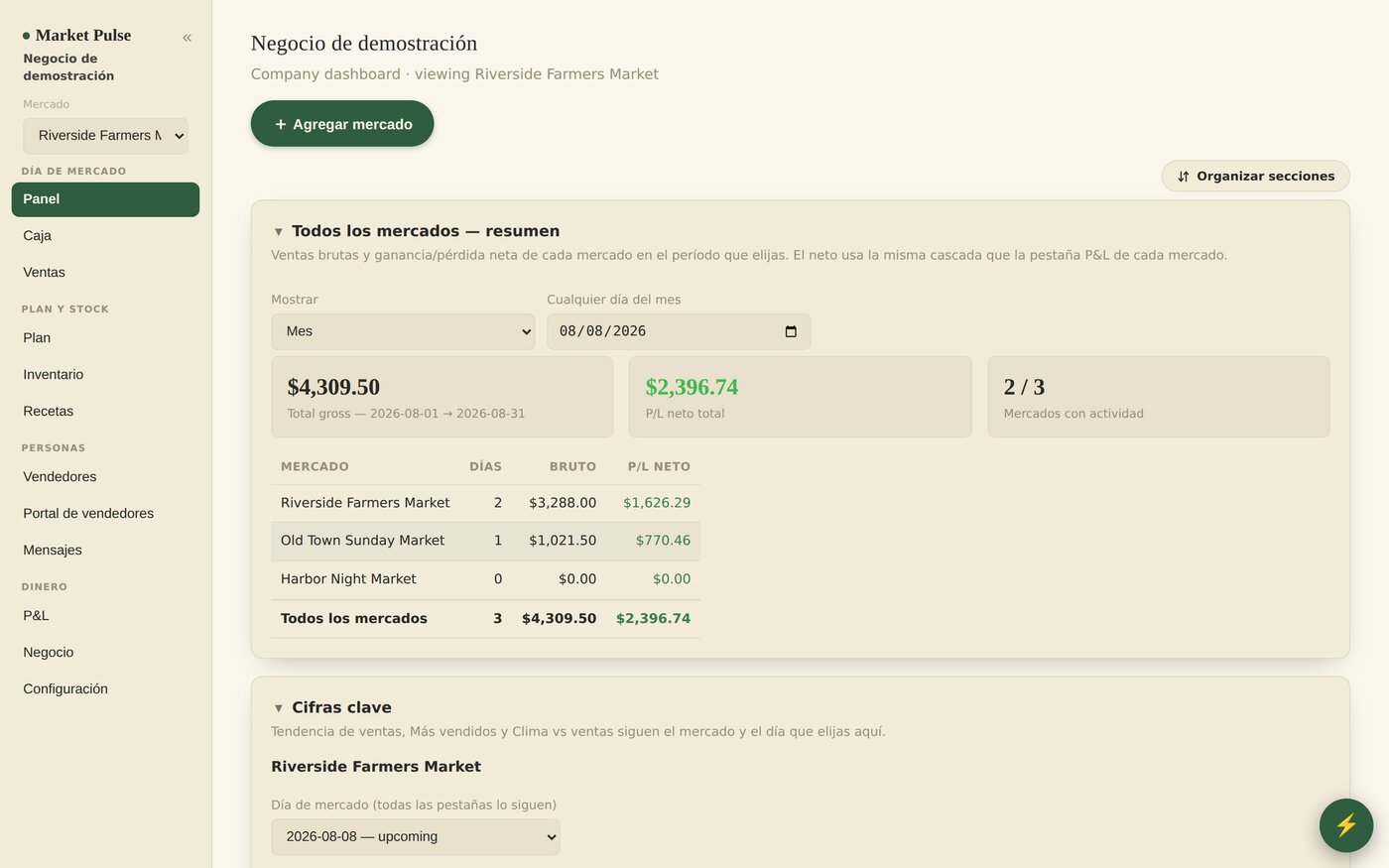This screenshot has height=868, width=1389.
Task: Collapse the Cifras clave section
Action: pyautogui.click(x=279, y=707)
